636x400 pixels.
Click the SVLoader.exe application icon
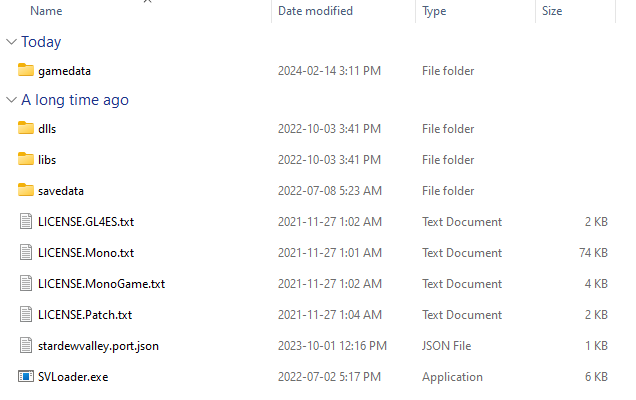26,377
